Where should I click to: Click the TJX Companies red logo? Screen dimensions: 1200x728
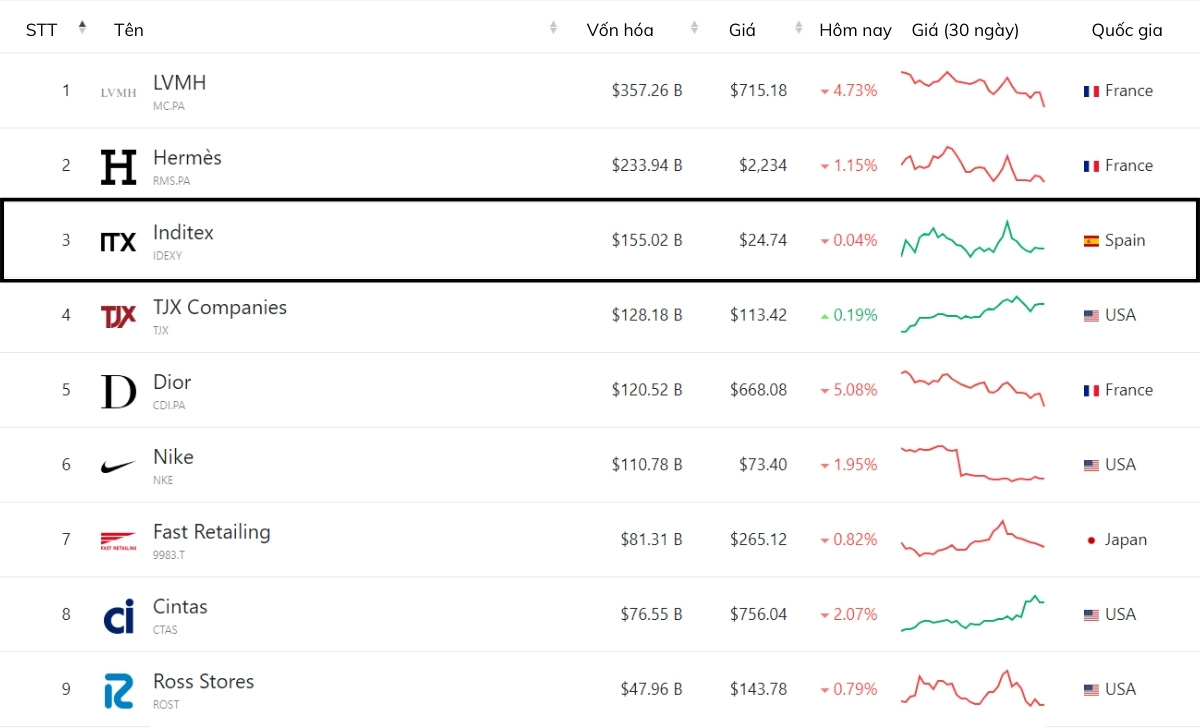click(118, 316)
